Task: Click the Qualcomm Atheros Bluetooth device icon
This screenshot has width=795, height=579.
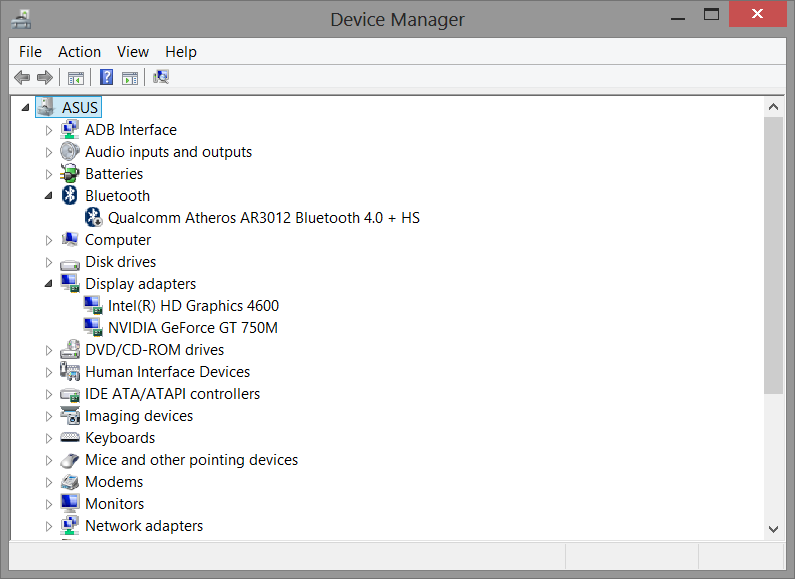Action: (x=93, y=218)
